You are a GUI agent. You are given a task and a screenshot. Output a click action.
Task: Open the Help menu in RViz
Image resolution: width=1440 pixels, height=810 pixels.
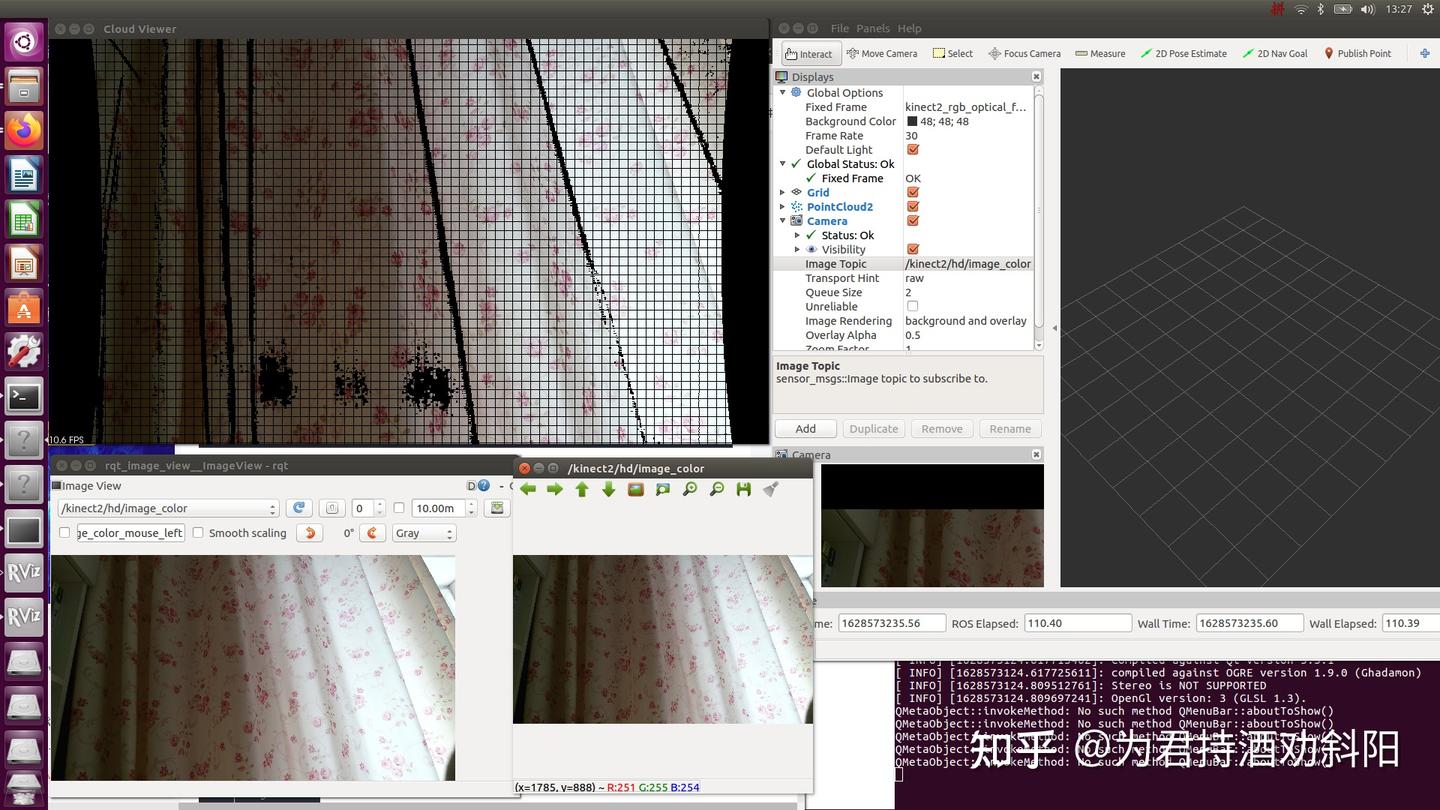(909, 28)
